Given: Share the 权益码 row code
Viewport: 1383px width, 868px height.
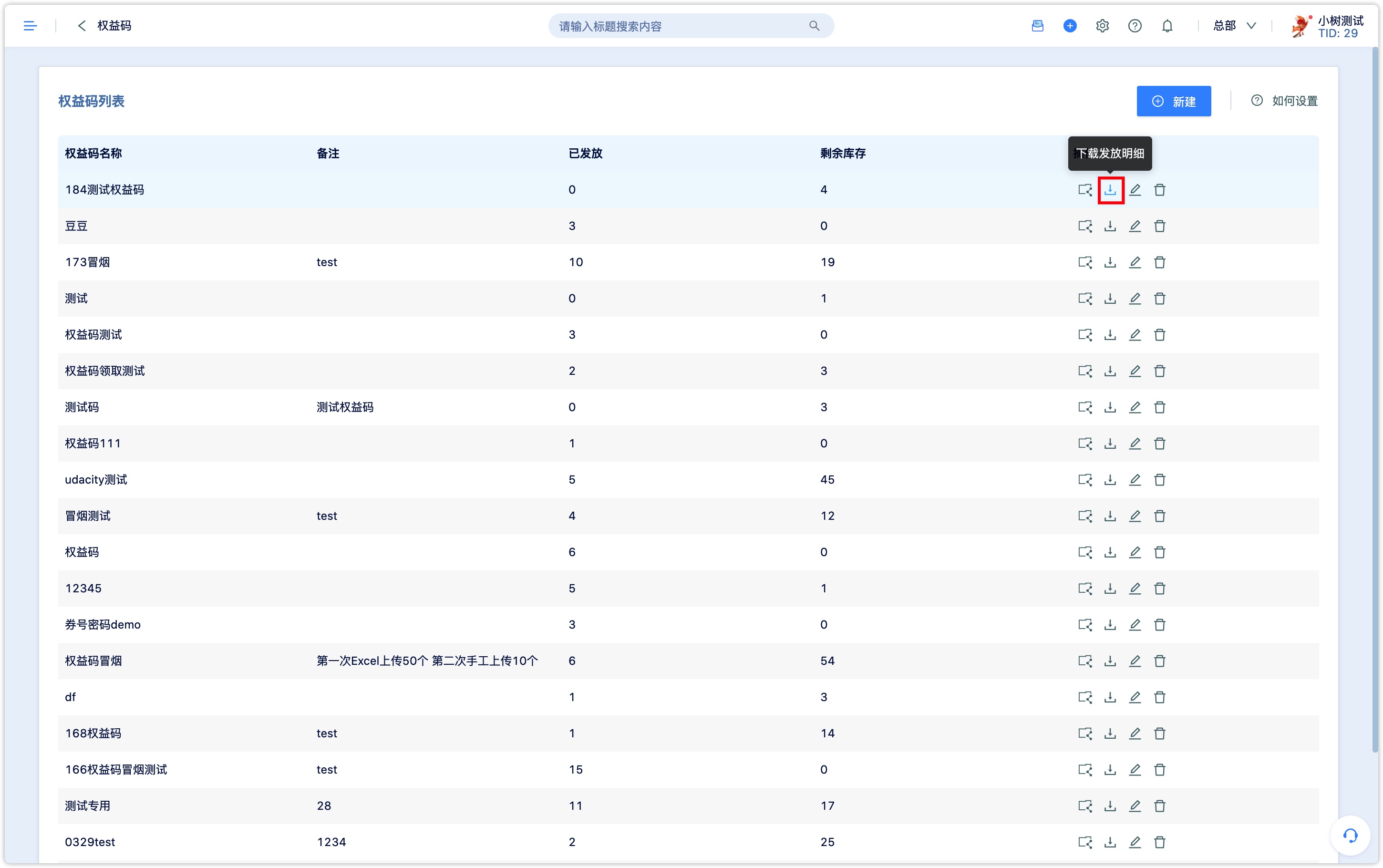Looking at the screenshot, I should 1084,552.
